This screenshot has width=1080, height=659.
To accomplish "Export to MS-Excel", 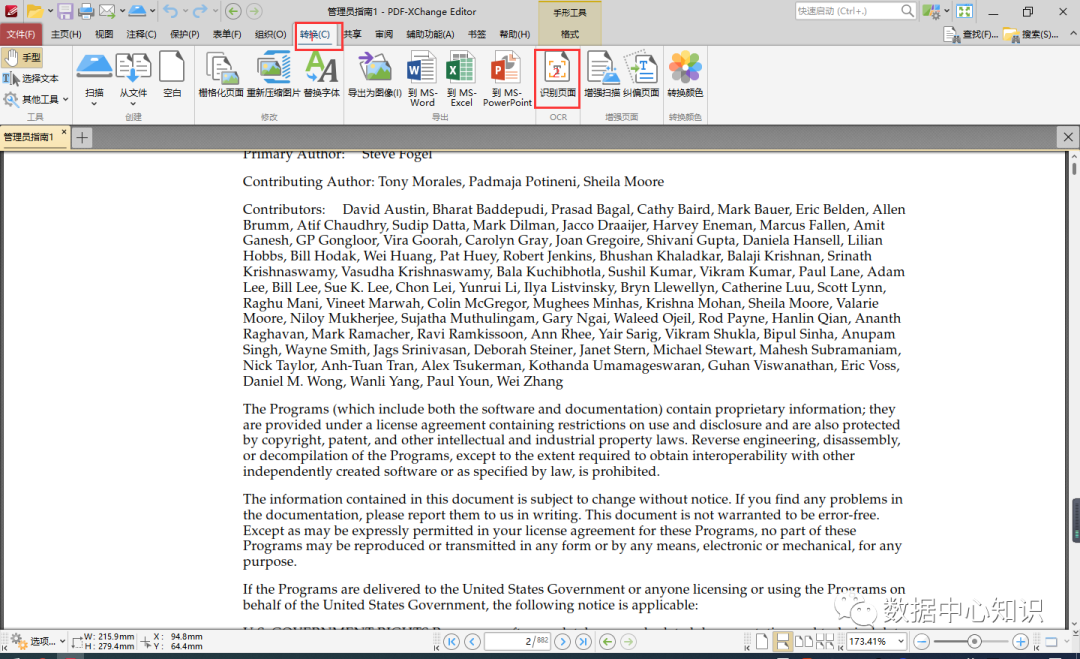I will pyautogui.click(x=461, y=79).
